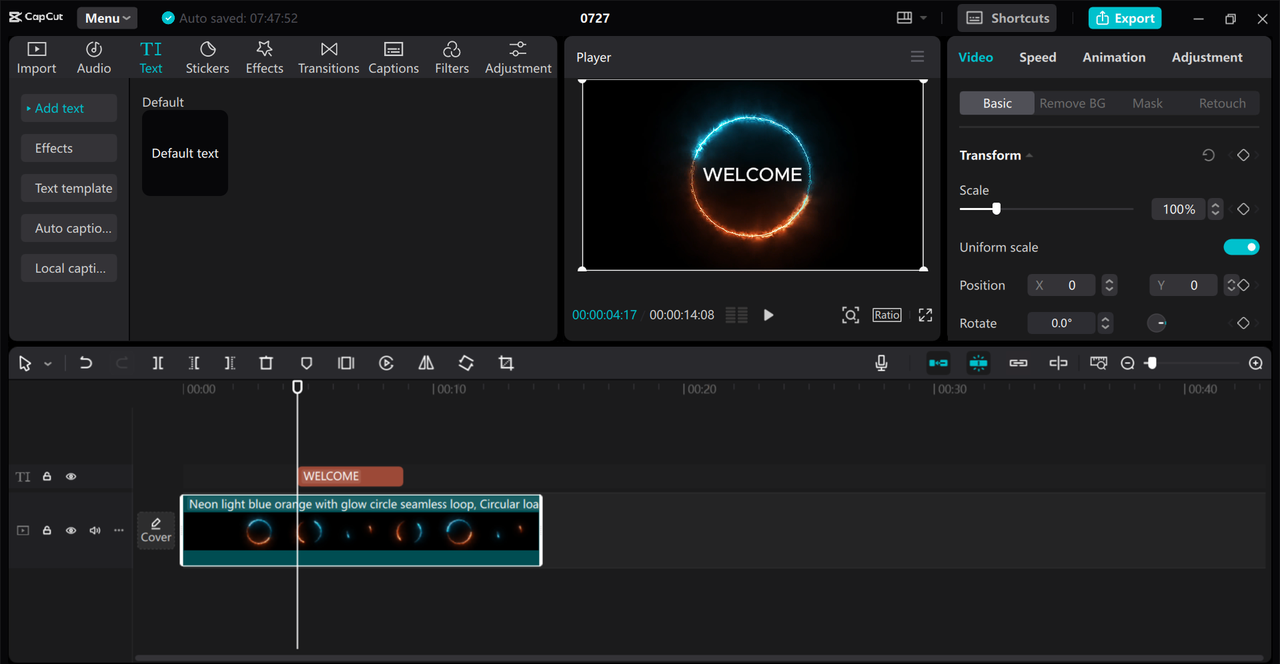Mirror the clip with flip icon
The width and height of the screenshot is (1280, 664).
click(x=426, y=363)
